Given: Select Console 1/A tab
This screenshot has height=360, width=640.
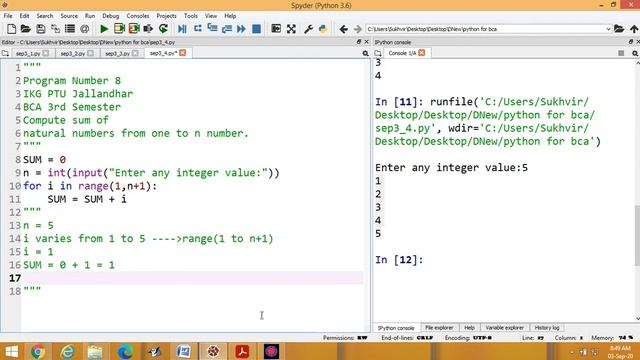Looking at the screenshot, I should [x=402, y=53].
